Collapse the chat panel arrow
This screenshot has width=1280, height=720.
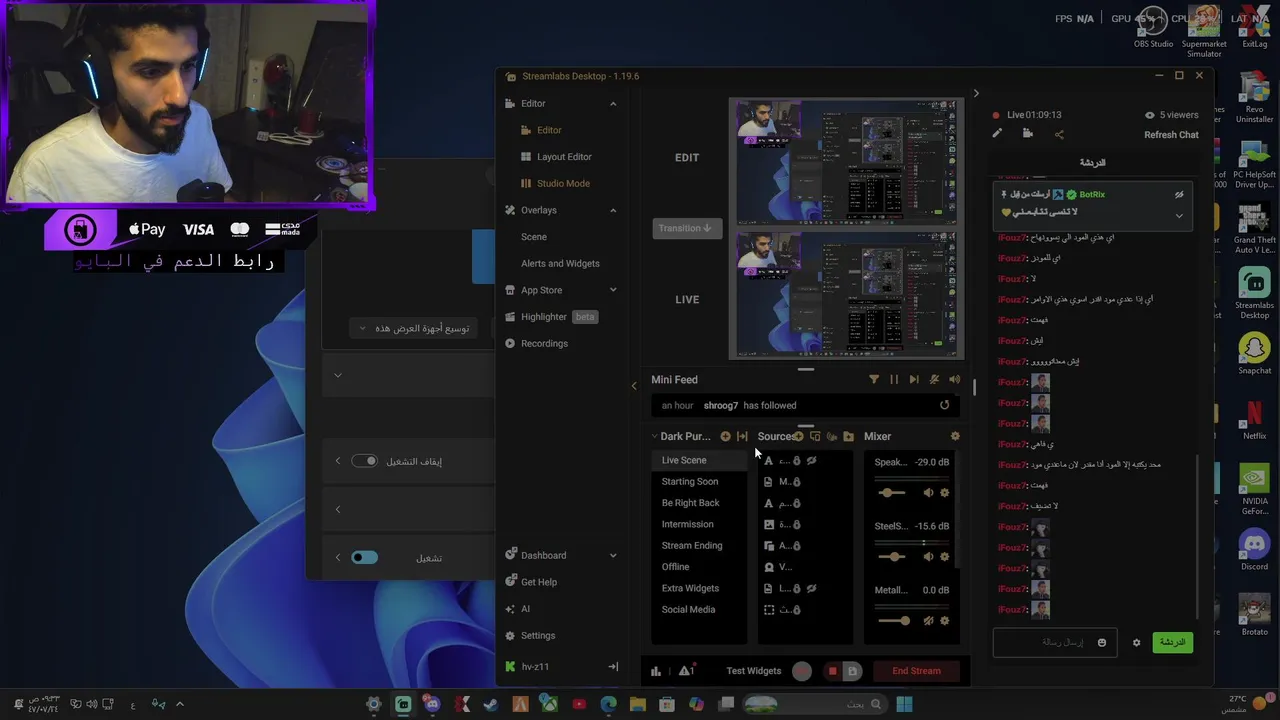point(976,94)
